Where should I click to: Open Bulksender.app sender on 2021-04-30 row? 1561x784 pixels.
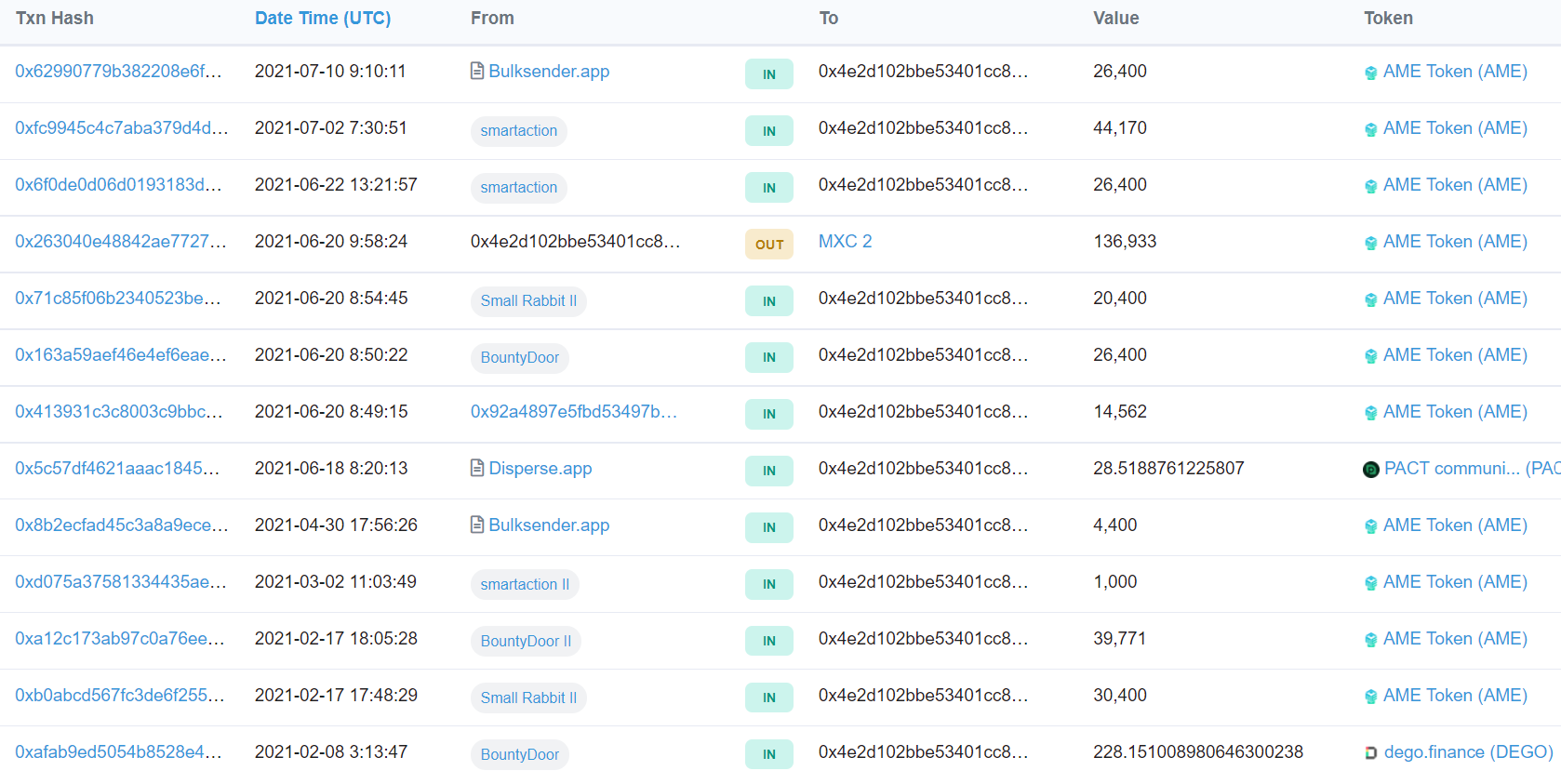pos(549,525)
